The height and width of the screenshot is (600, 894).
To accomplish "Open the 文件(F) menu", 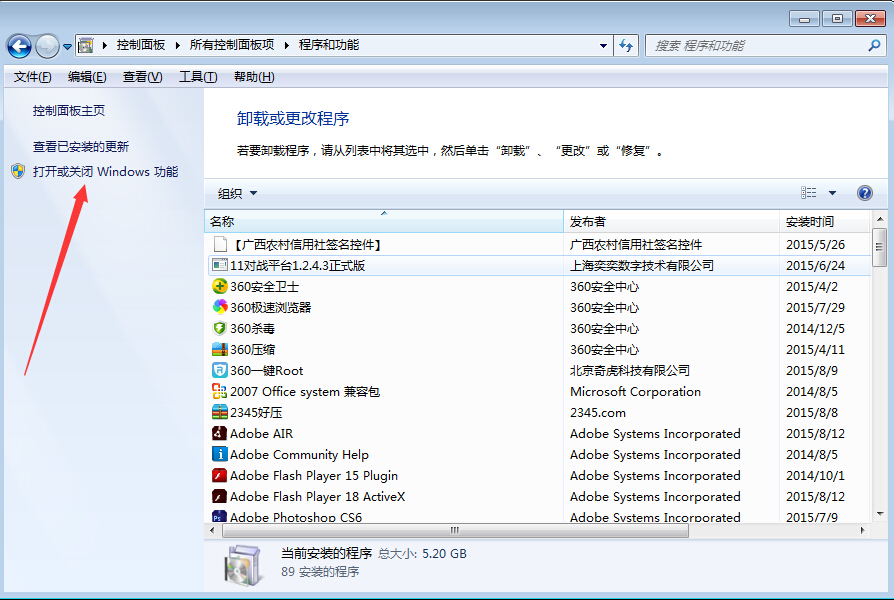I will coord(32,77).
